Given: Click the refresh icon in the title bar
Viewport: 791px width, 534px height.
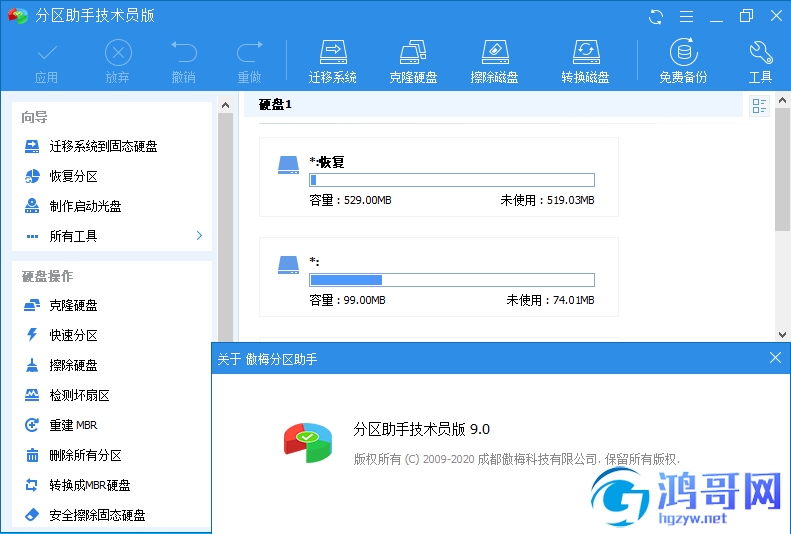Looking at the screenshot, I should (x=655, y=17).
